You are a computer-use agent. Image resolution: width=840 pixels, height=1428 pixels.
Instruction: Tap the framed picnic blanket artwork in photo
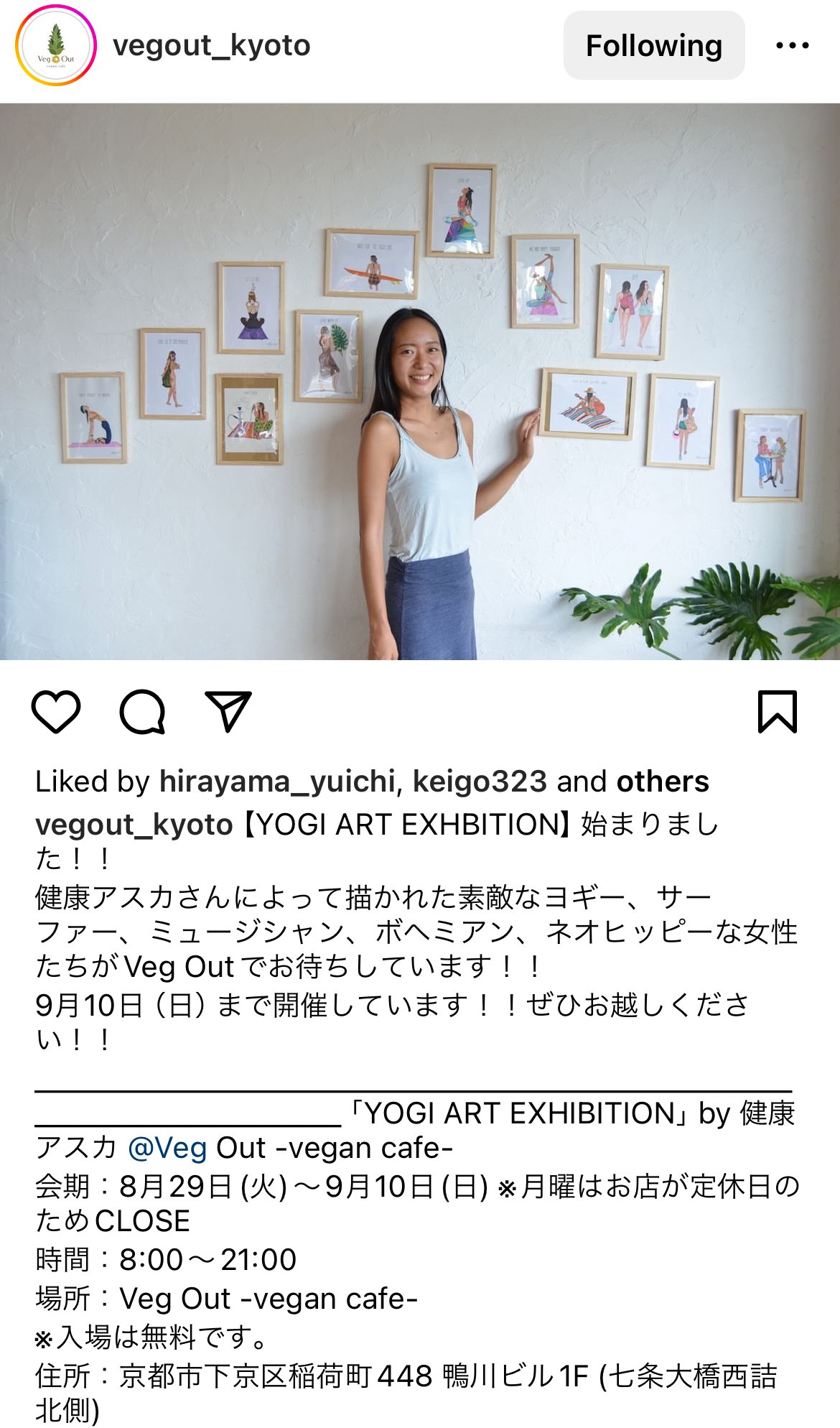(588, 404)
